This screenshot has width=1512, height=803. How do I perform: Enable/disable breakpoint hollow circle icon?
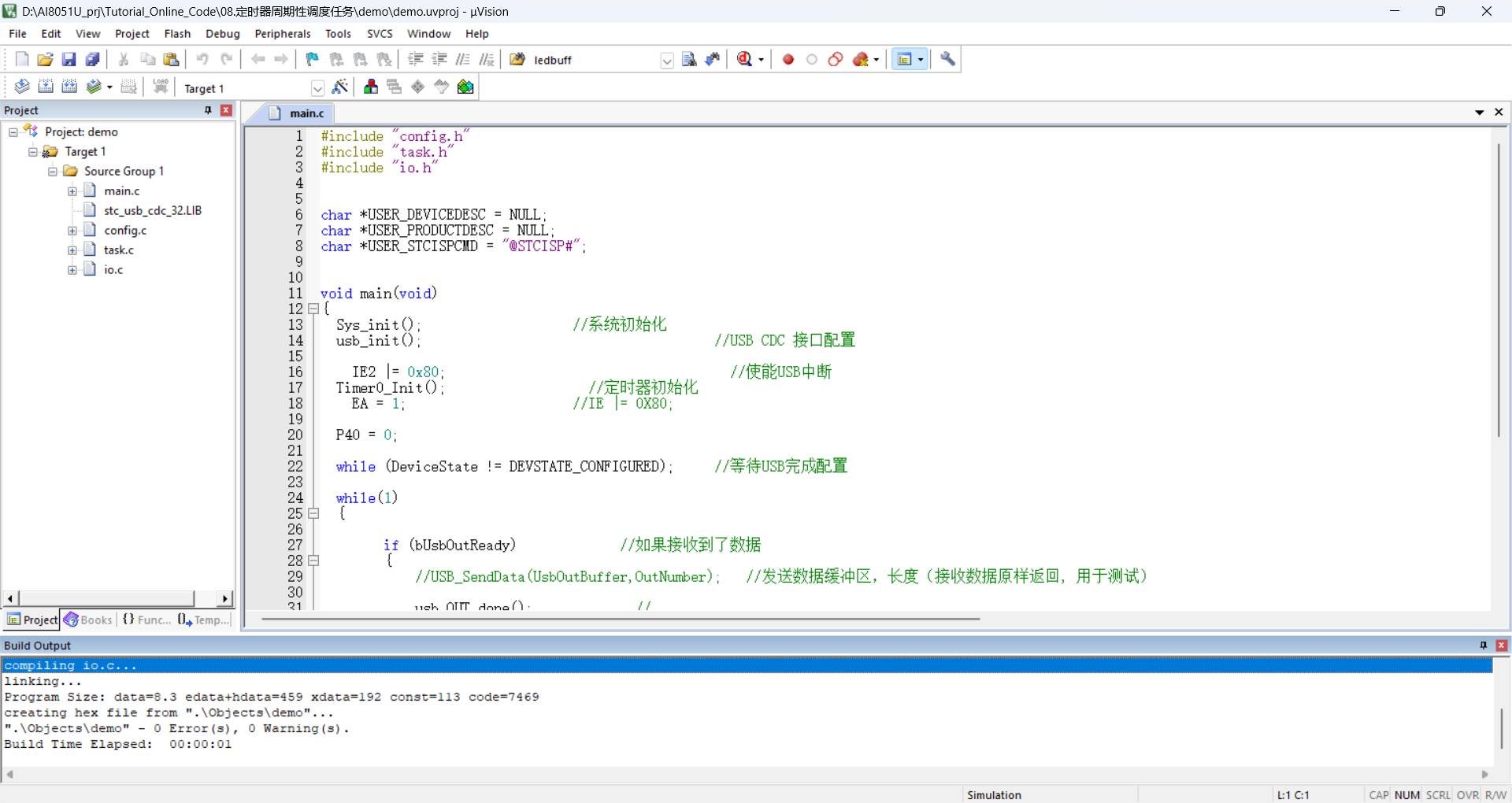point(812,59)
